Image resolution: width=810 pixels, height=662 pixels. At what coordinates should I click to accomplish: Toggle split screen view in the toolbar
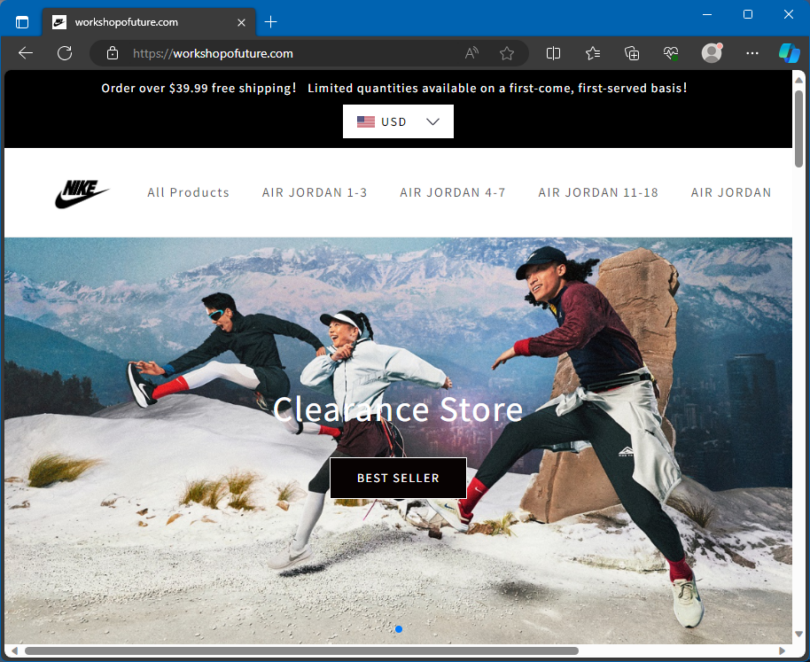[552, 53]
